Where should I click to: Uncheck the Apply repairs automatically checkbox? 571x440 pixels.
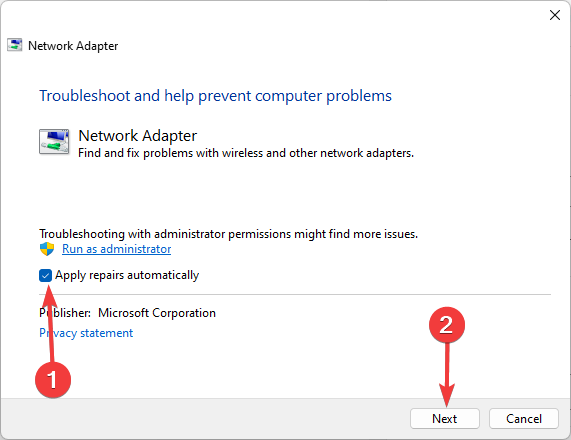point(45,276)
